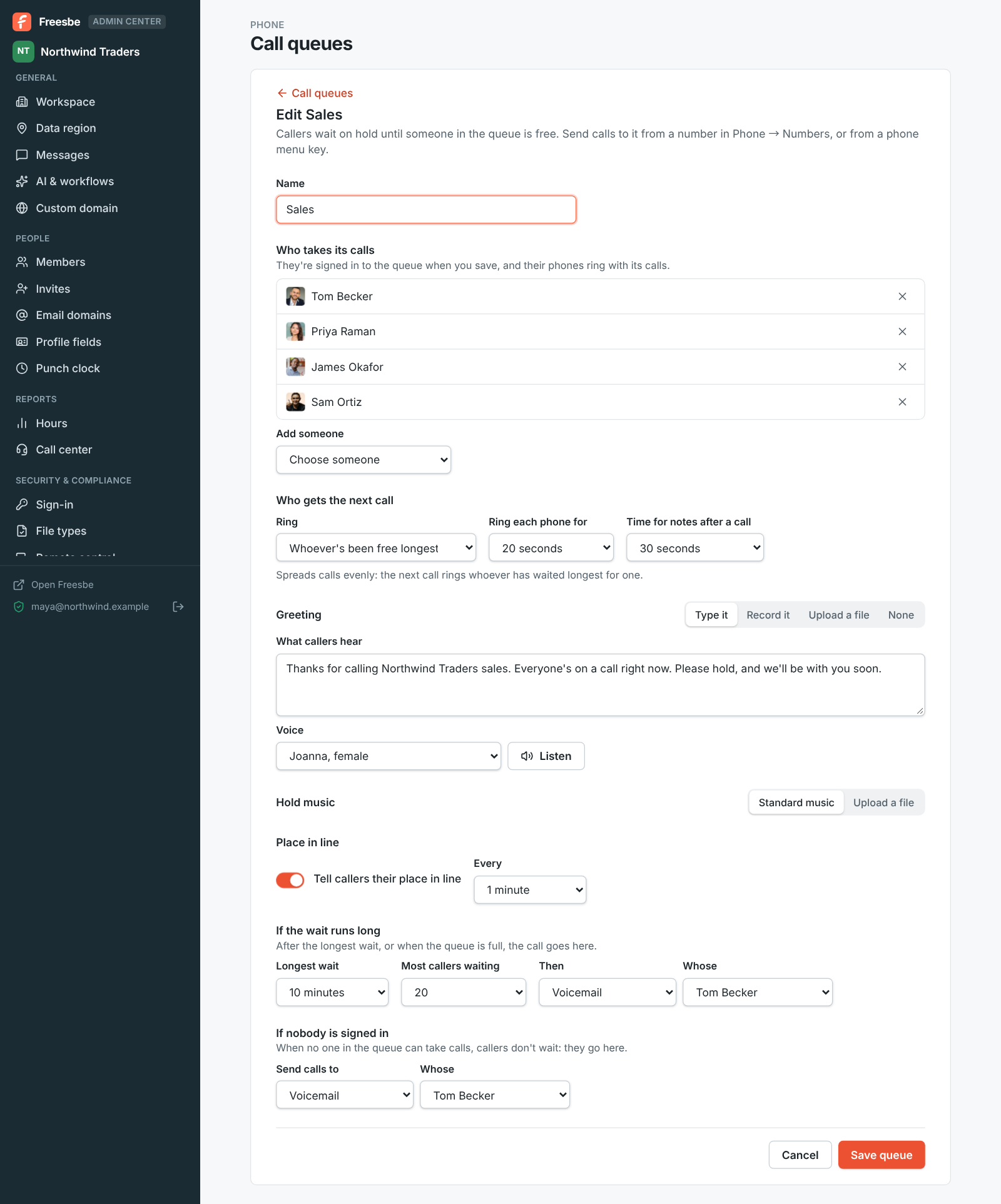Open the Most callers waiting dropdown
This screenshot has width=1001, height=1204.
(464, 993)
